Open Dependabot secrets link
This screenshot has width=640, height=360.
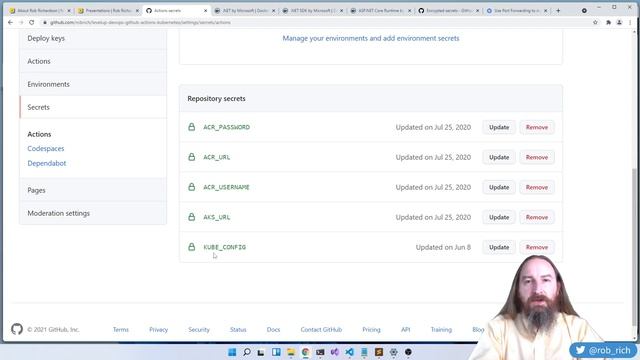click(x=47, y=163)
